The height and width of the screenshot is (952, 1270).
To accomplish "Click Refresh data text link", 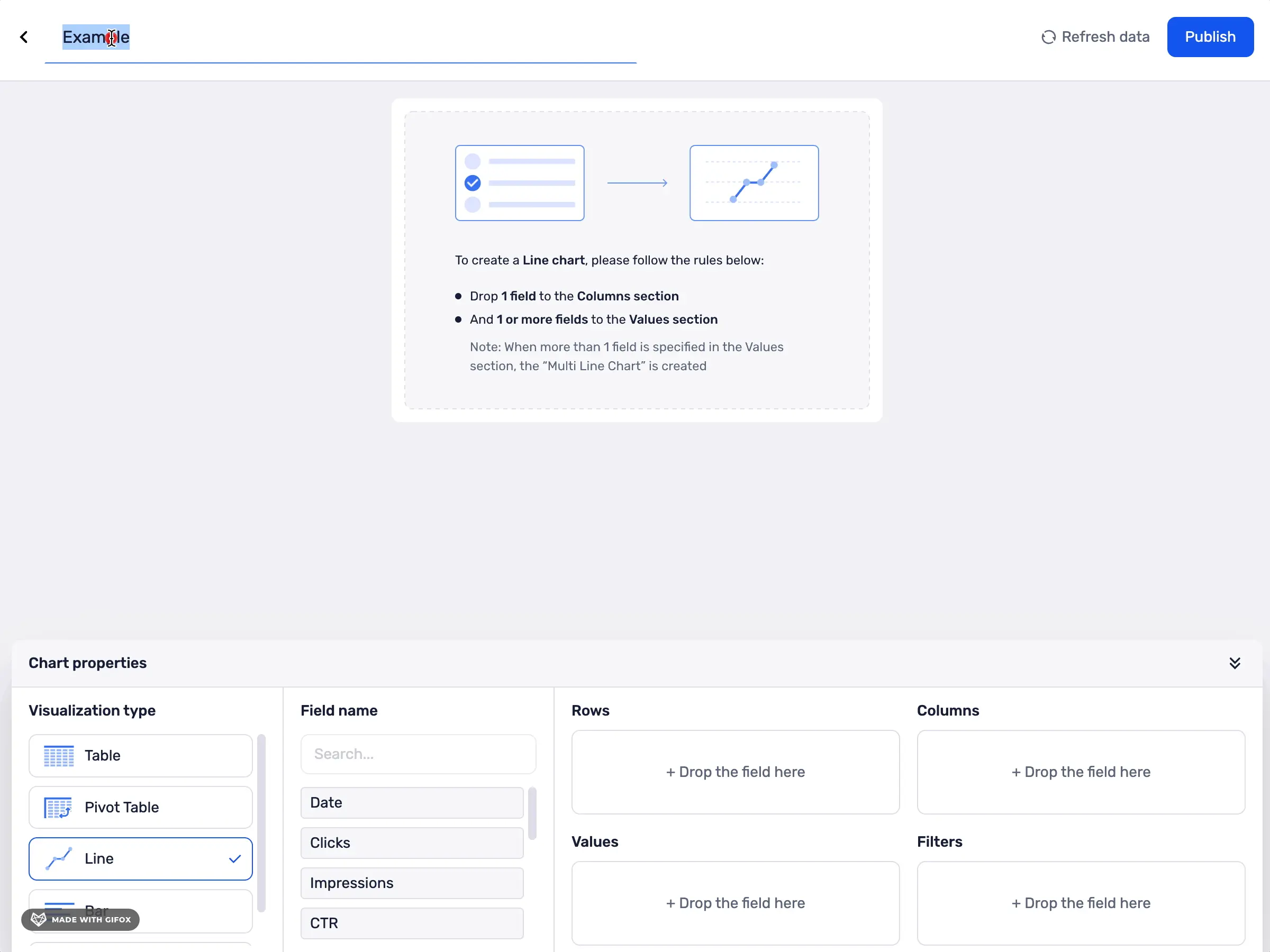I will click(1105, 38).
